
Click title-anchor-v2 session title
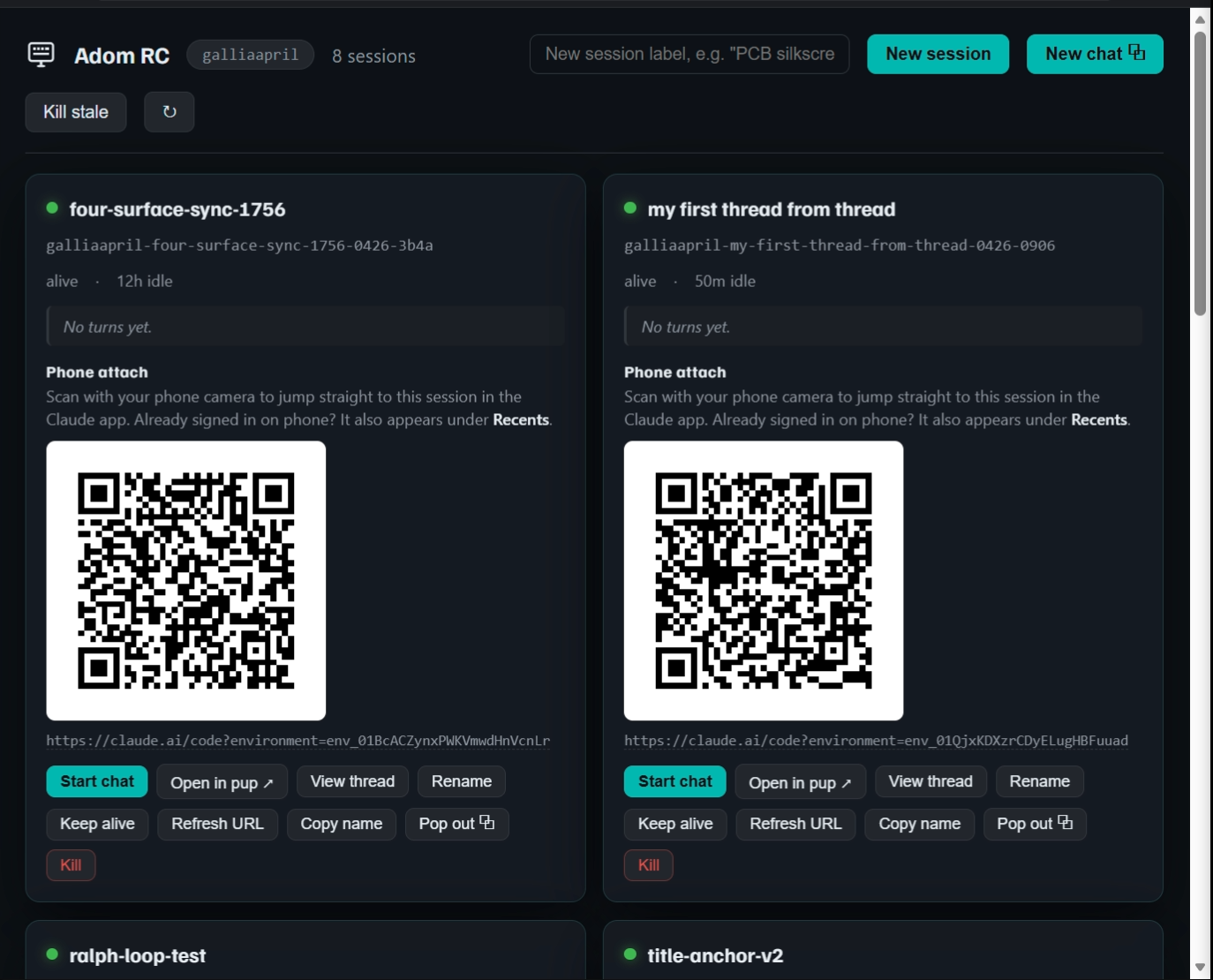pyautogui.click(x=715, y=955)
